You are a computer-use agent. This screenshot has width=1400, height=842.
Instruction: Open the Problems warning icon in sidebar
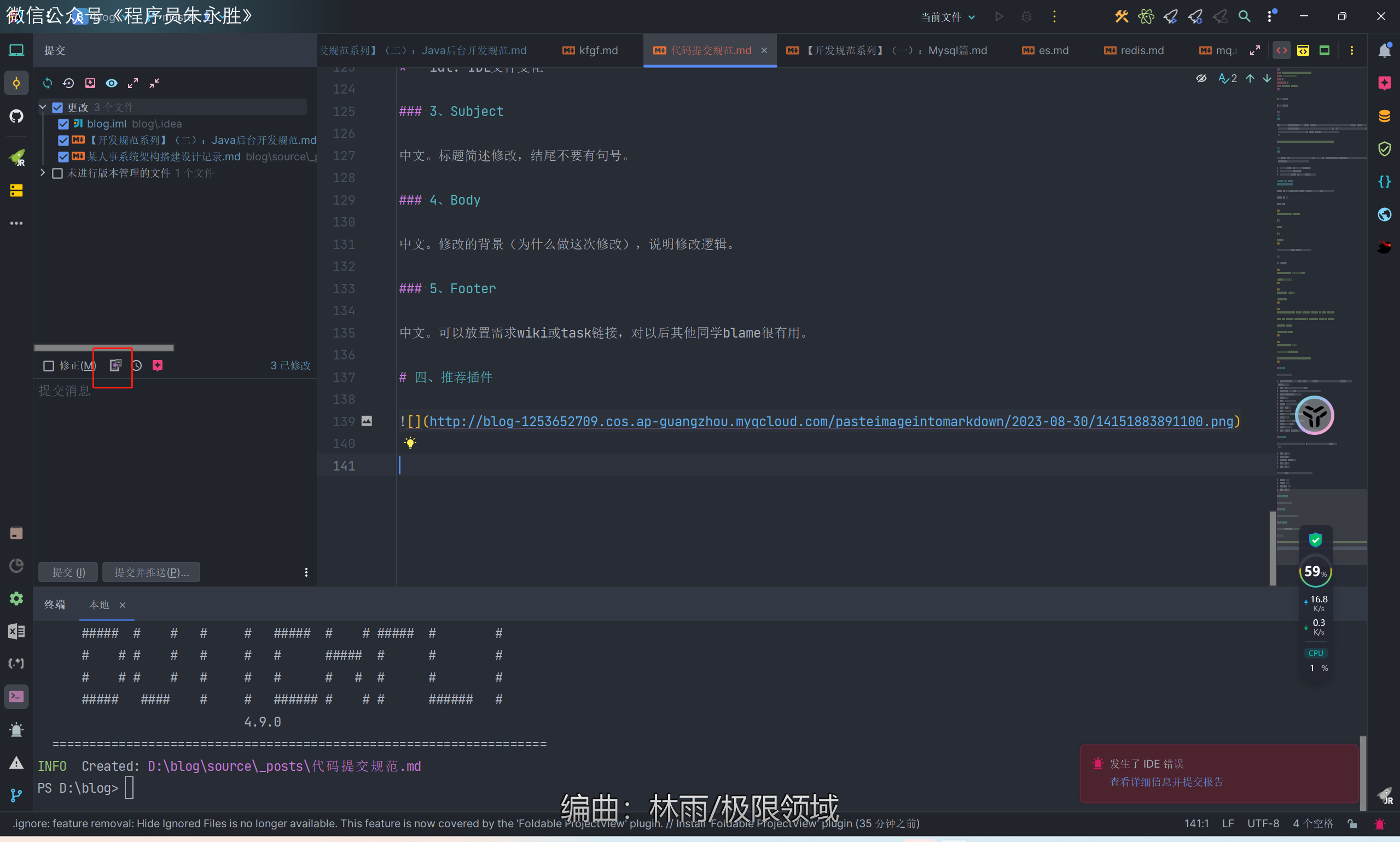tap(16, 763)
